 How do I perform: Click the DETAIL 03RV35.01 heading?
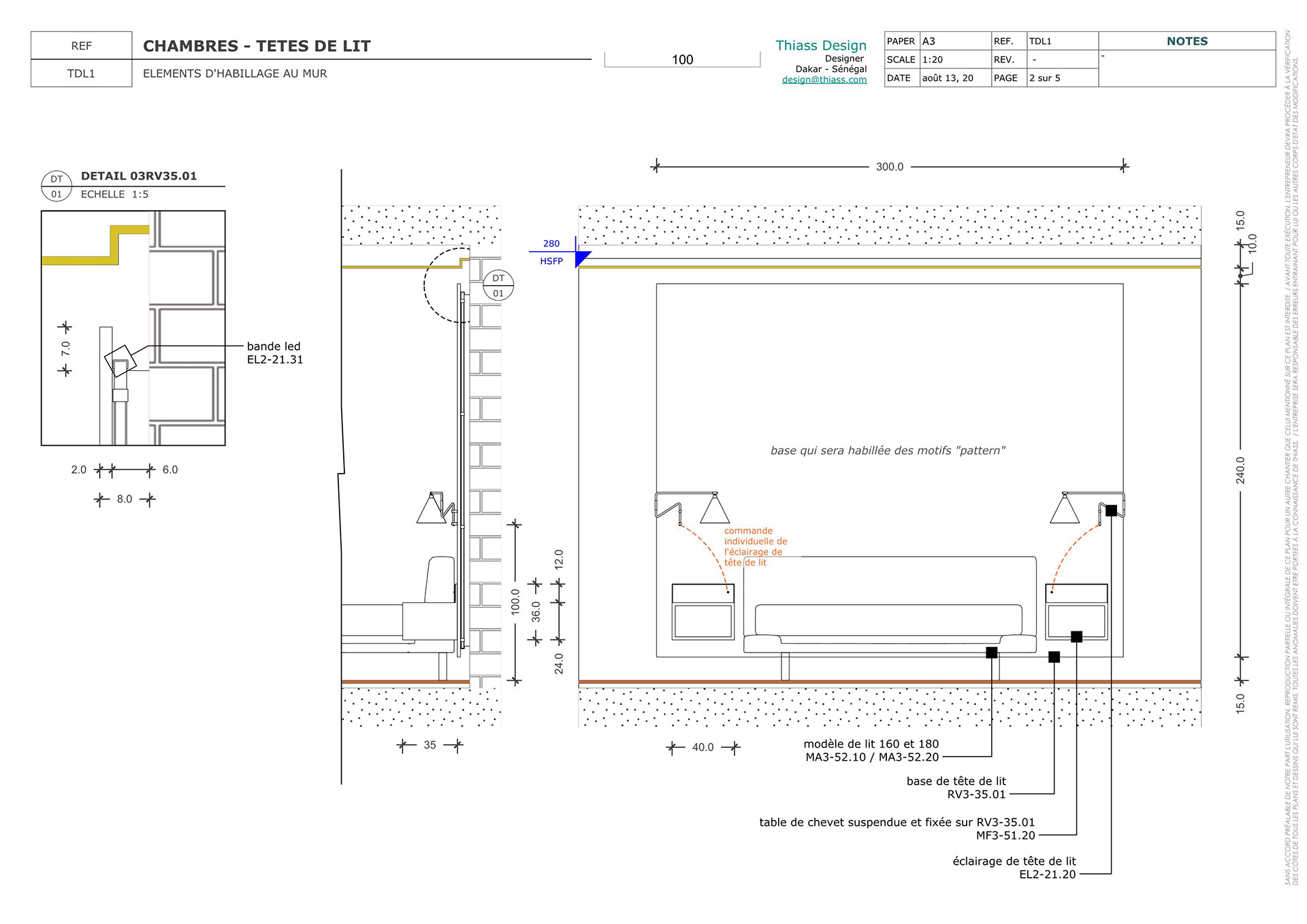pos(139,176)
